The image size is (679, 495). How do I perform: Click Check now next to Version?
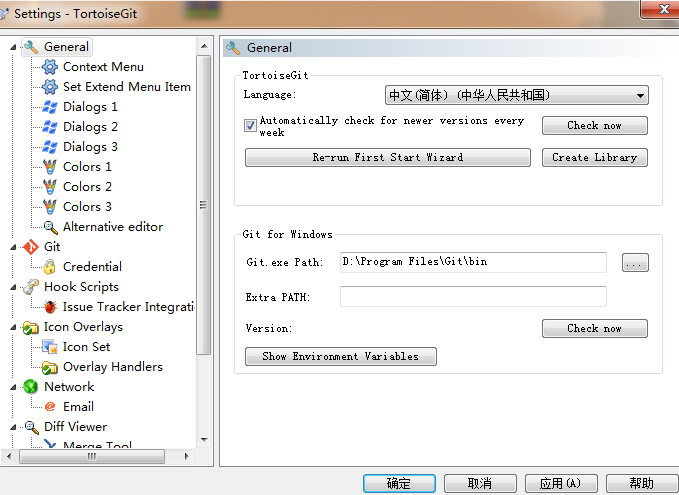(595, 328)
